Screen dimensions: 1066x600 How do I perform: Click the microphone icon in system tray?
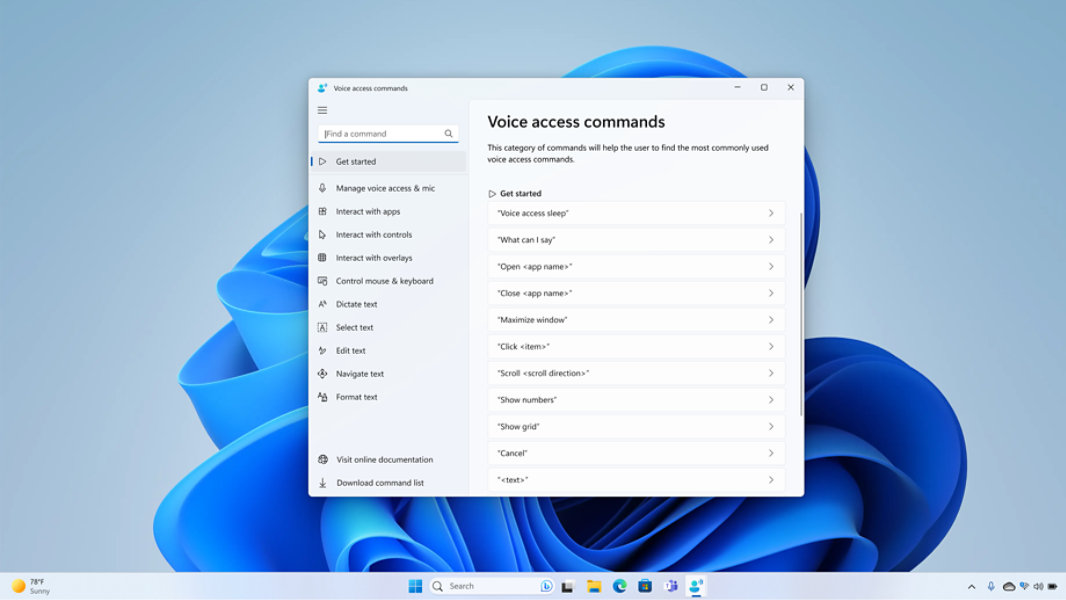point(991,586)
